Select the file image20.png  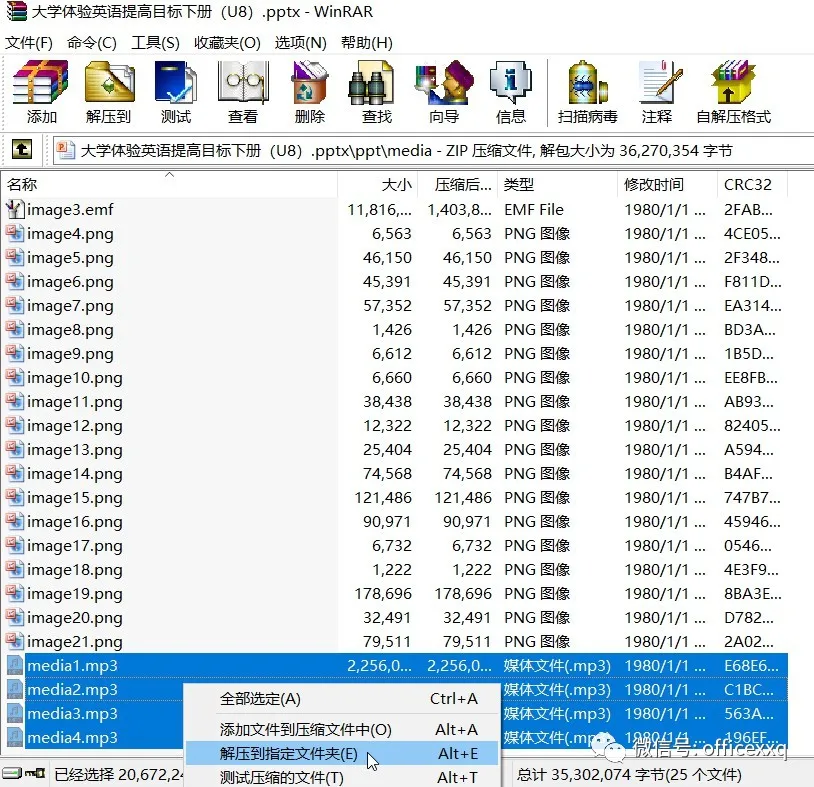75,617
